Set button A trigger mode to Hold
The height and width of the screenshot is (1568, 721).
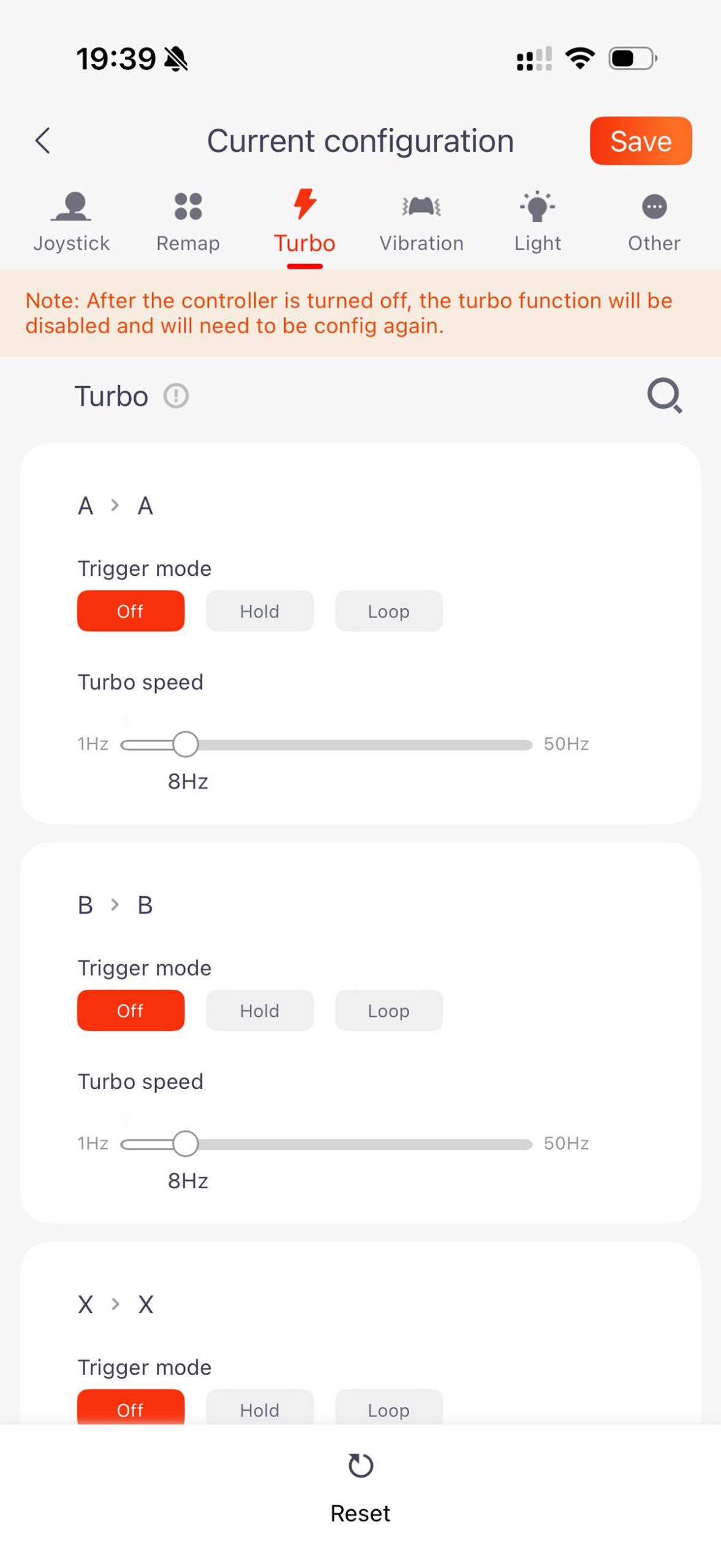point(260,611)
